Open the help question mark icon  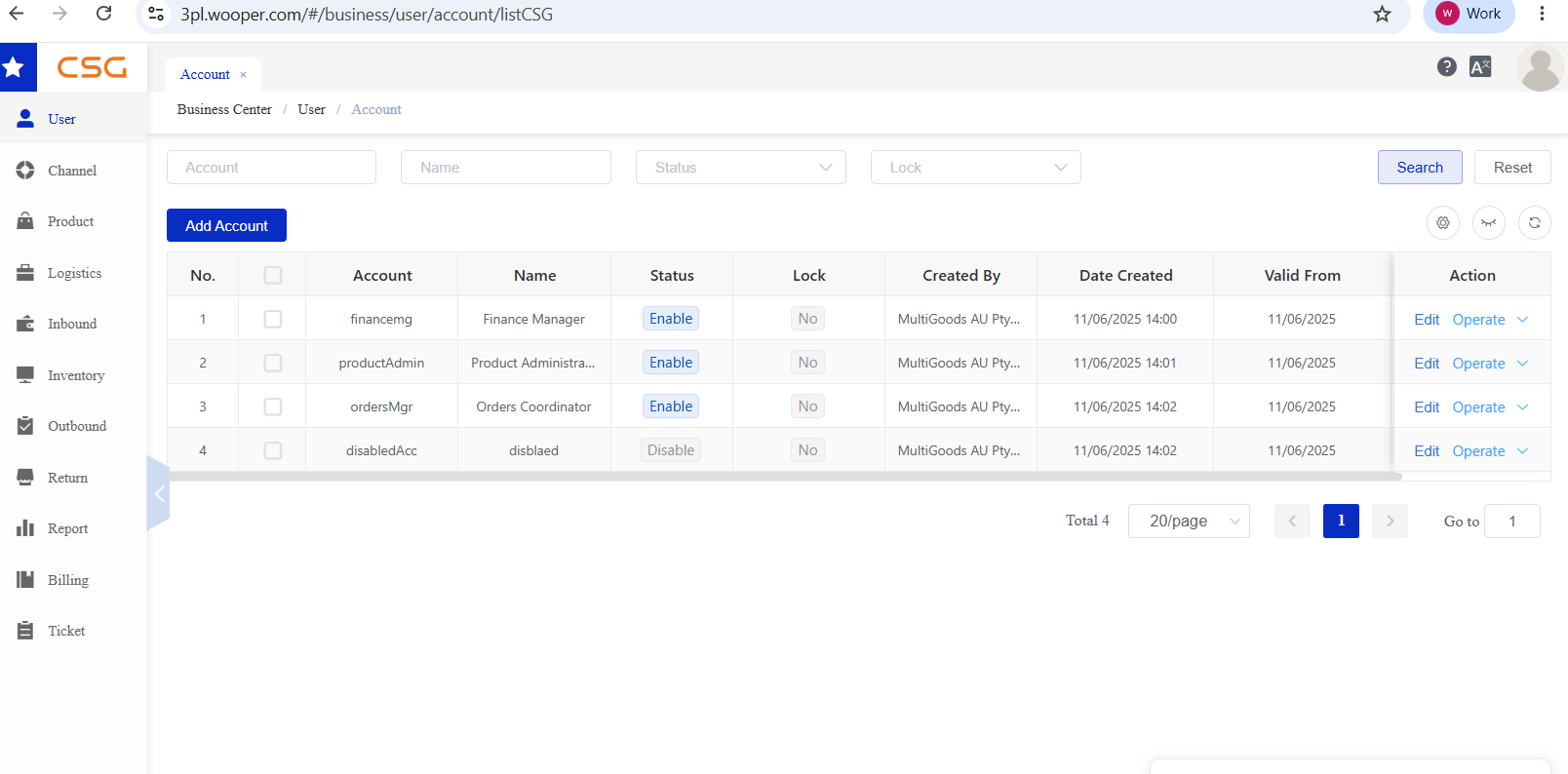click(x=1447, y=66)
